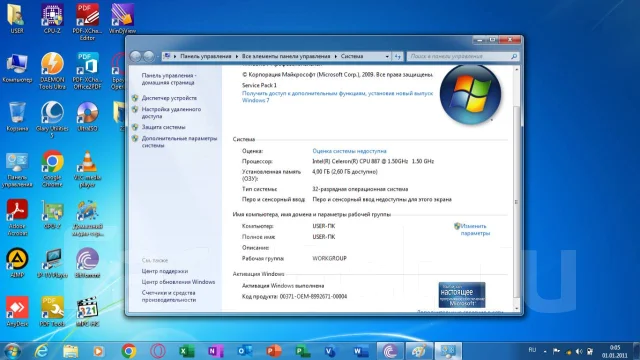Launch DAEMON Tools Ultra shortcut
The width and height of the screenshot is (640, 360).
coord(52,71)
